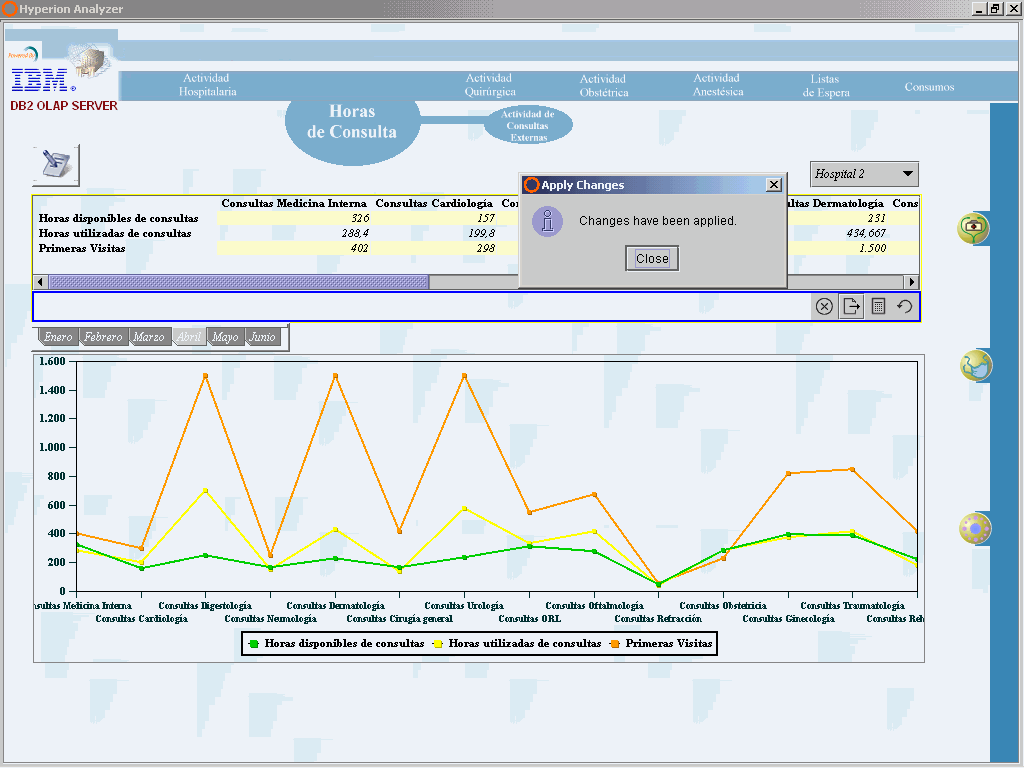Switch to the Enero month tab
Viewport: 1024px width, 768px height.
(x=58, y=338)
